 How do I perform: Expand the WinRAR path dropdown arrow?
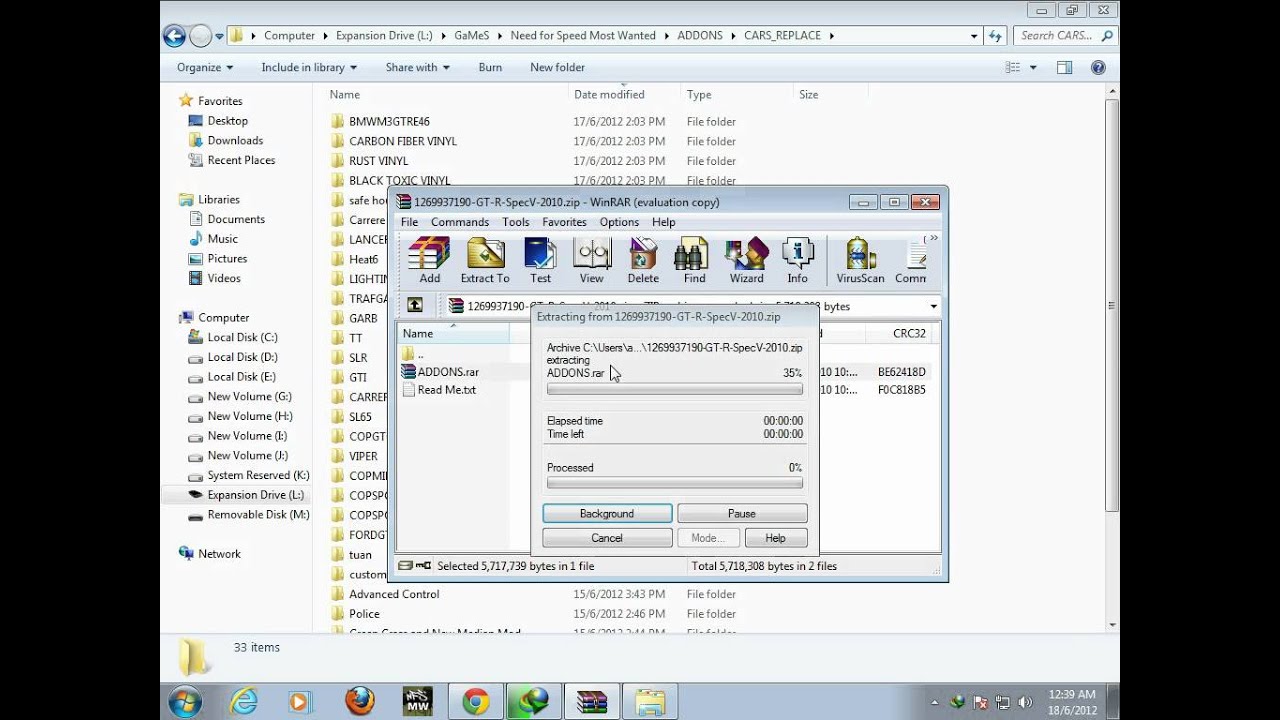(x=933, y=306)
